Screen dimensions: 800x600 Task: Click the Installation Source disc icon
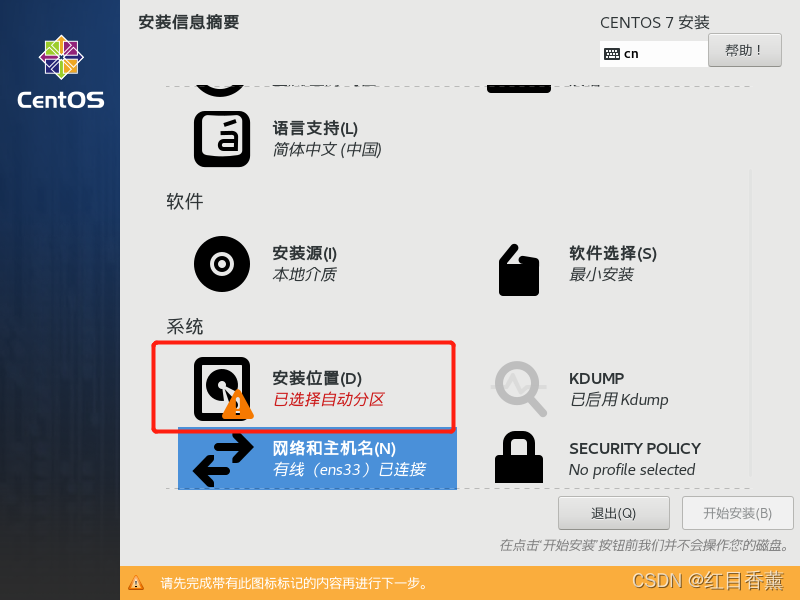click(222, 264)
